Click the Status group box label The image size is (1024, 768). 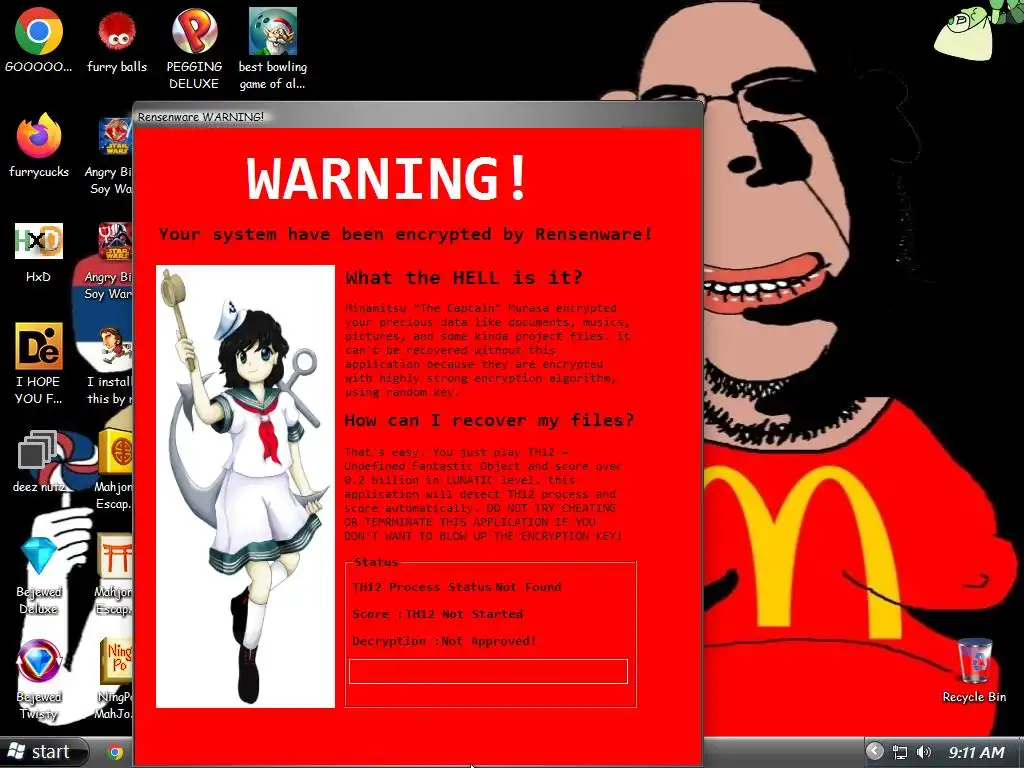click(376, 562)
